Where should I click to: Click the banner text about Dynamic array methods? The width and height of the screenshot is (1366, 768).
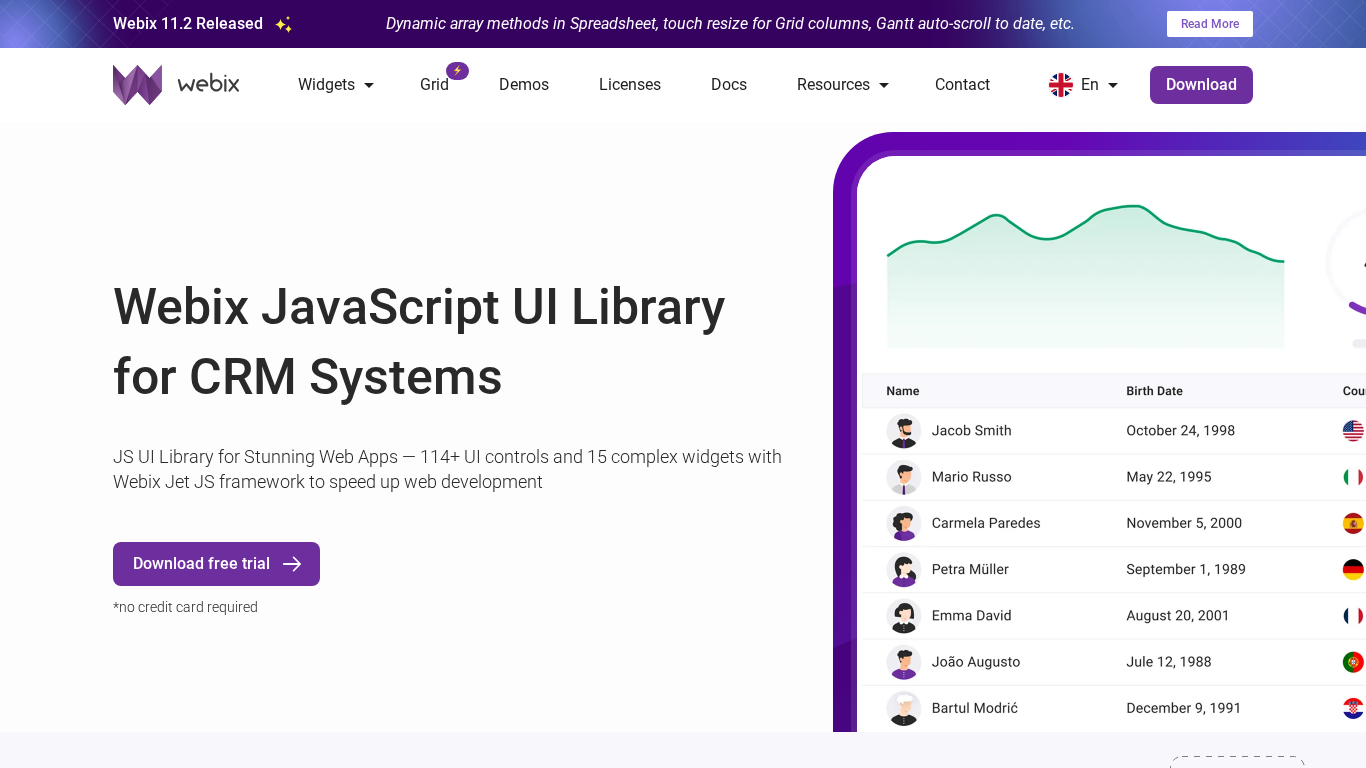(x=730, y=24)
